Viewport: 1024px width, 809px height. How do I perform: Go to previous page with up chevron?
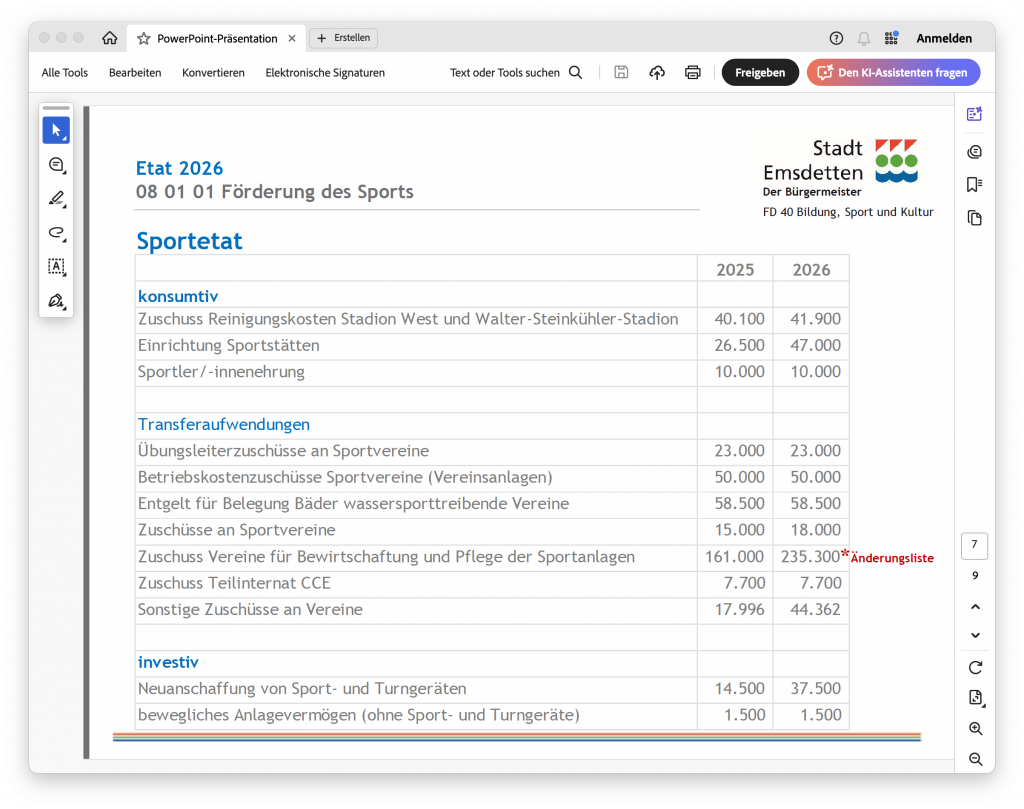975,607
